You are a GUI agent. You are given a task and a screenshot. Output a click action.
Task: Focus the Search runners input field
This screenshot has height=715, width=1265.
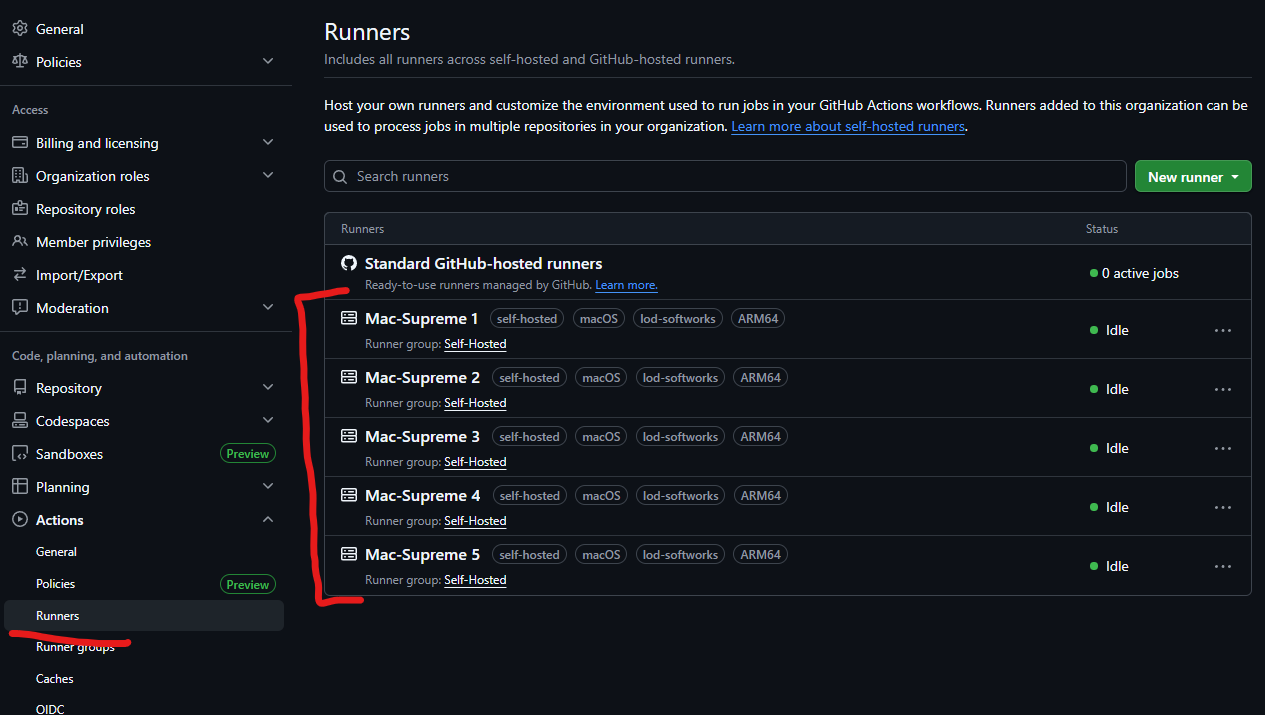coord(725,176)
